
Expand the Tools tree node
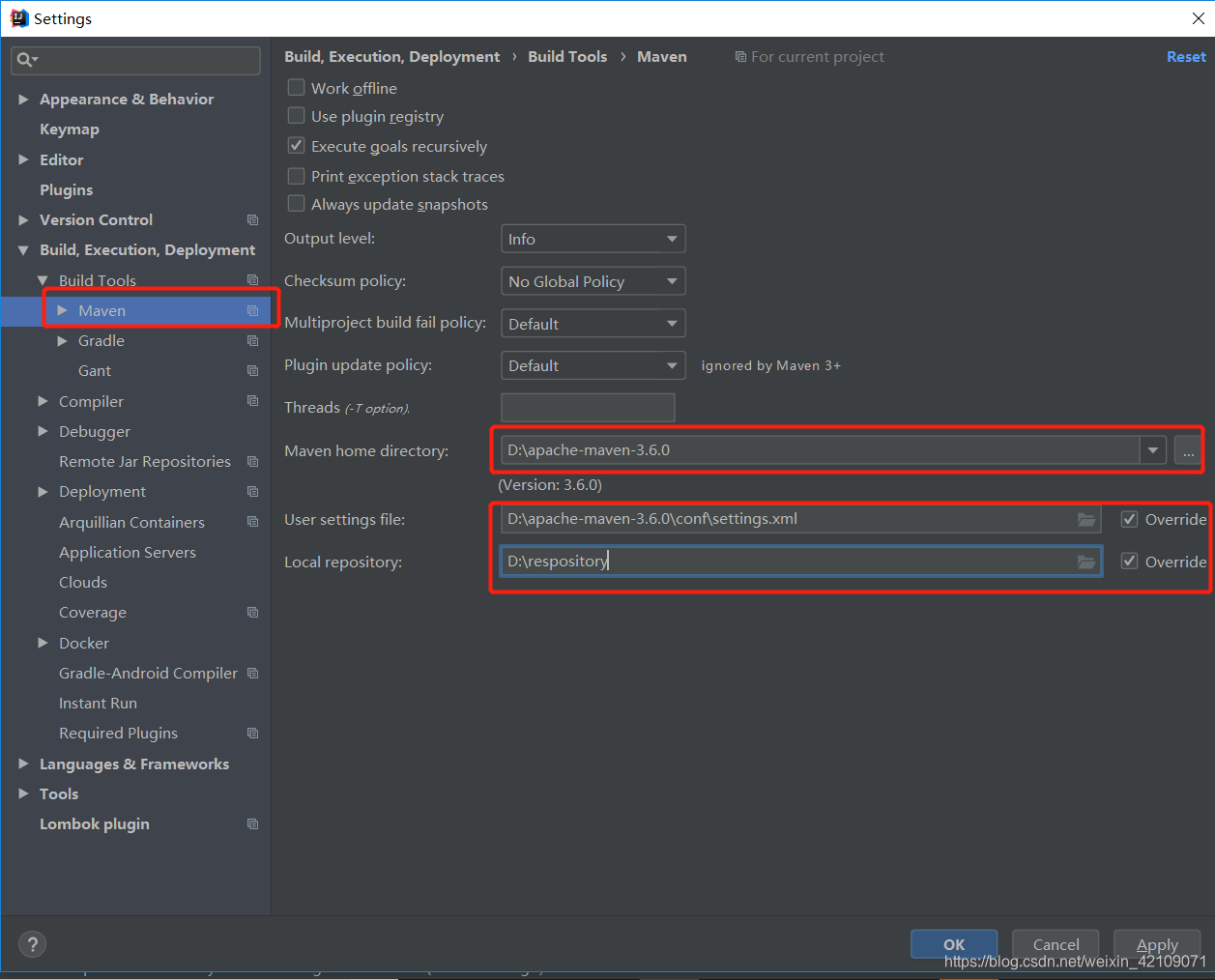click(x=23, y=793)
